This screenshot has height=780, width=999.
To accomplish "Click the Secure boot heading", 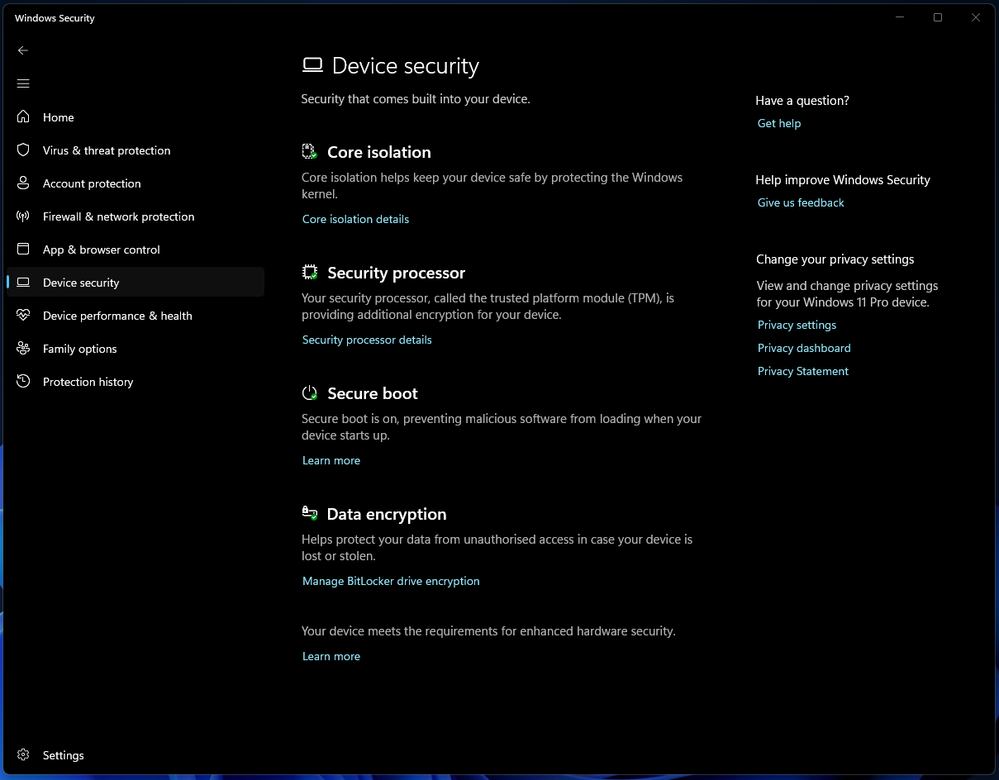I will pyautogui.click(x=373, y=393).
